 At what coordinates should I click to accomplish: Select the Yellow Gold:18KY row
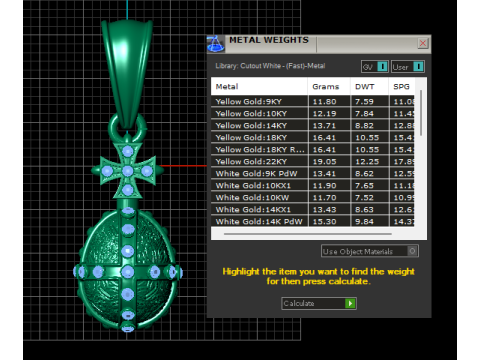pos(313,137)
